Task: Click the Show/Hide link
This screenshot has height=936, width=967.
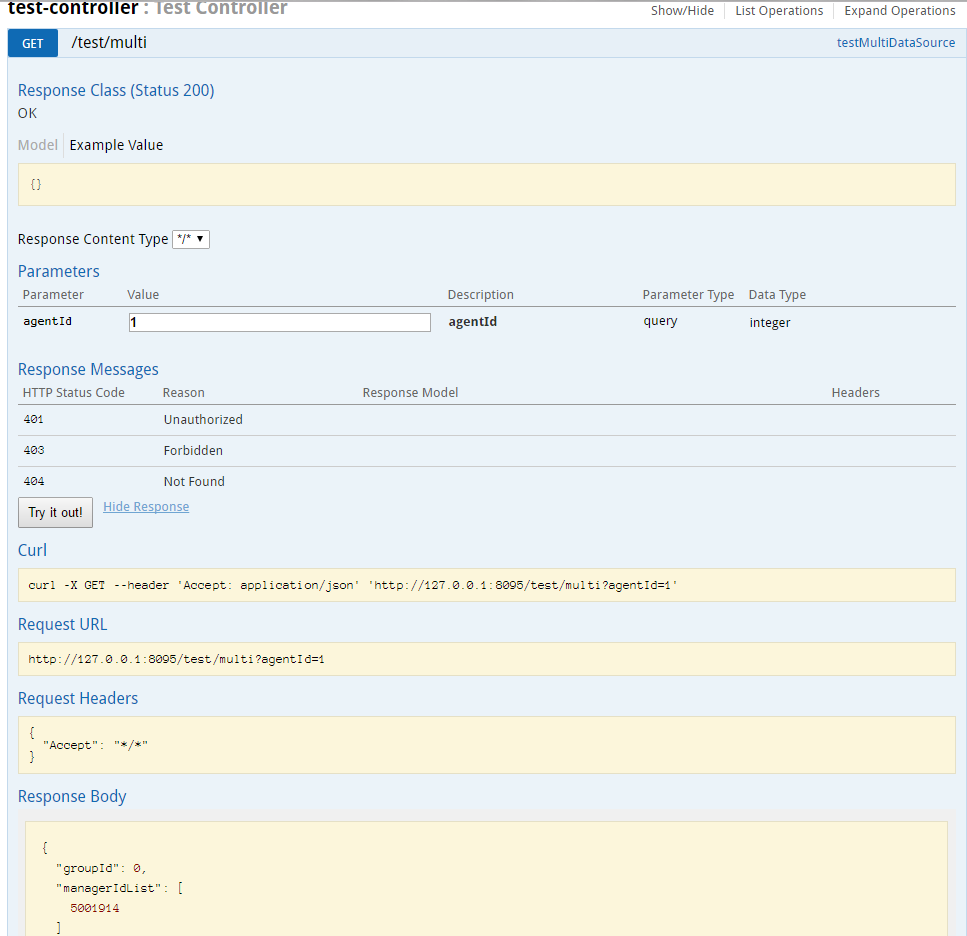Action: (x=682, y=10)
